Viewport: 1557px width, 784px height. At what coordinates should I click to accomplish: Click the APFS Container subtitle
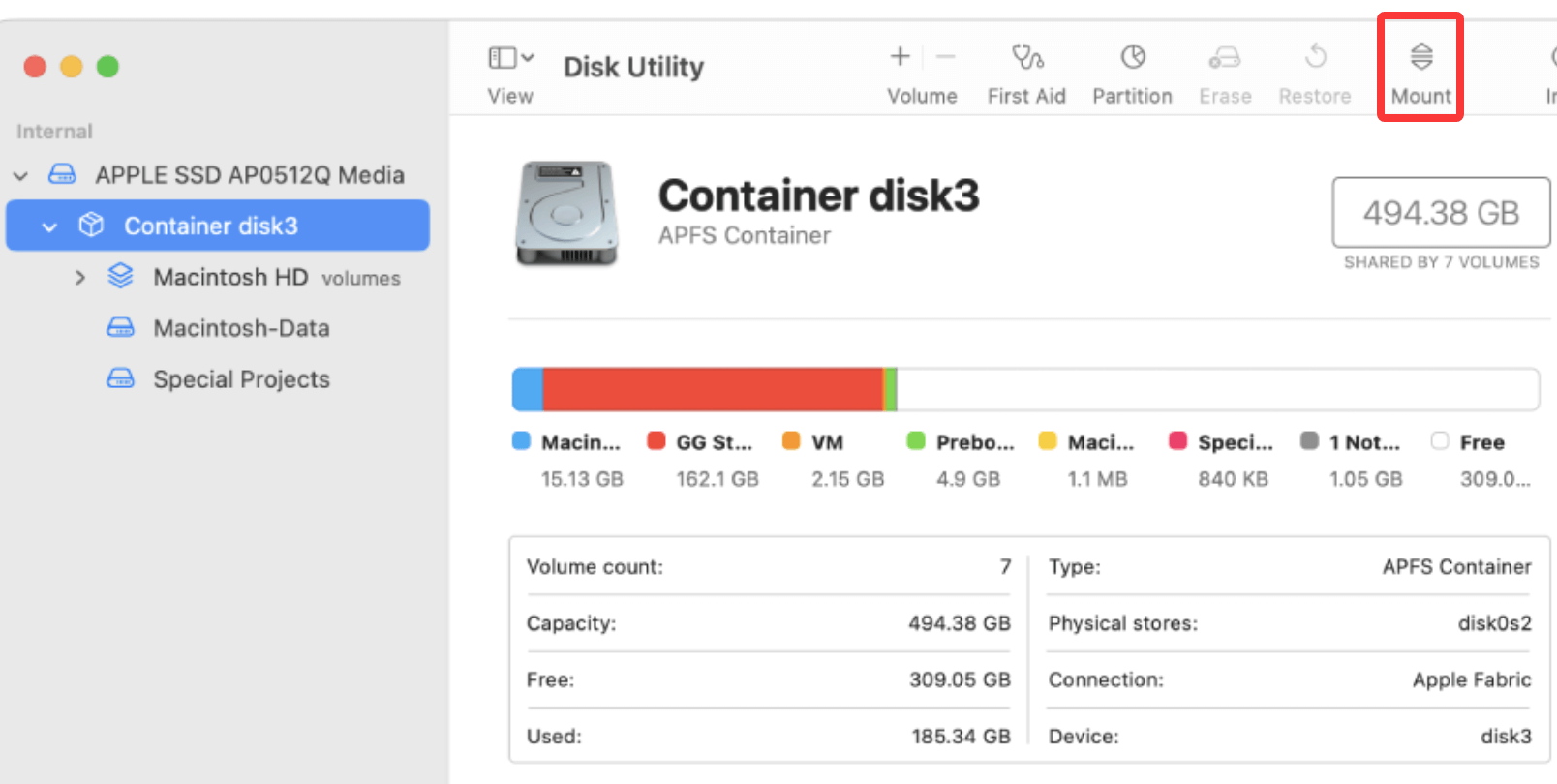tap(744, 235)
